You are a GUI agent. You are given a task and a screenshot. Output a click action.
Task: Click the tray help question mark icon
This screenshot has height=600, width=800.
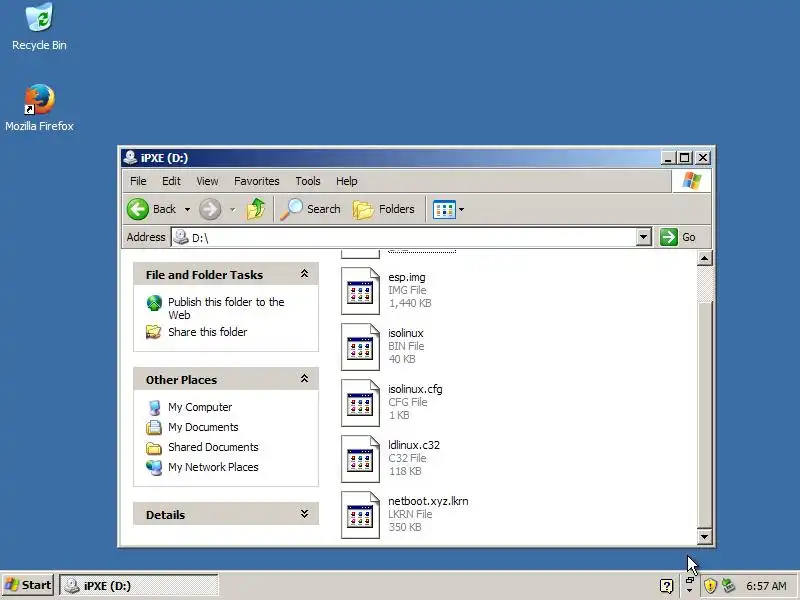point(666,586)
